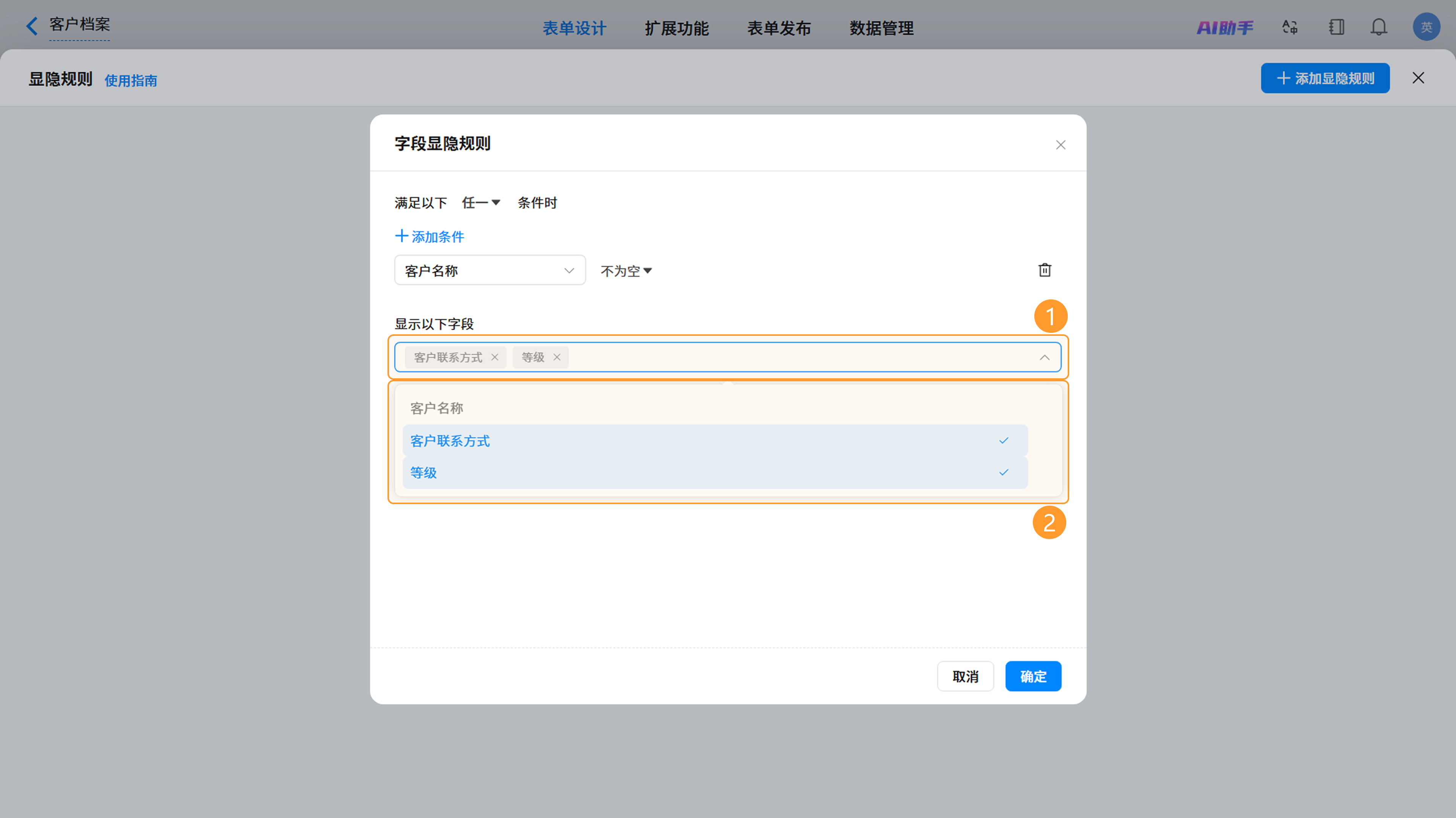Switch to the 扩展功能 tab
This screenshot has width=1456, height=818.
tap(676, 28)
